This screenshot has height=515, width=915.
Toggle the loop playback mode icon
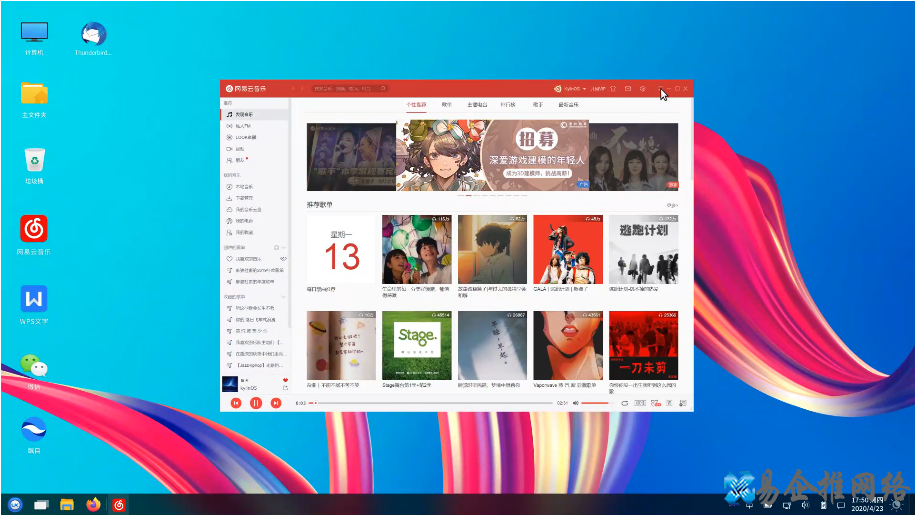click(625, 402)
